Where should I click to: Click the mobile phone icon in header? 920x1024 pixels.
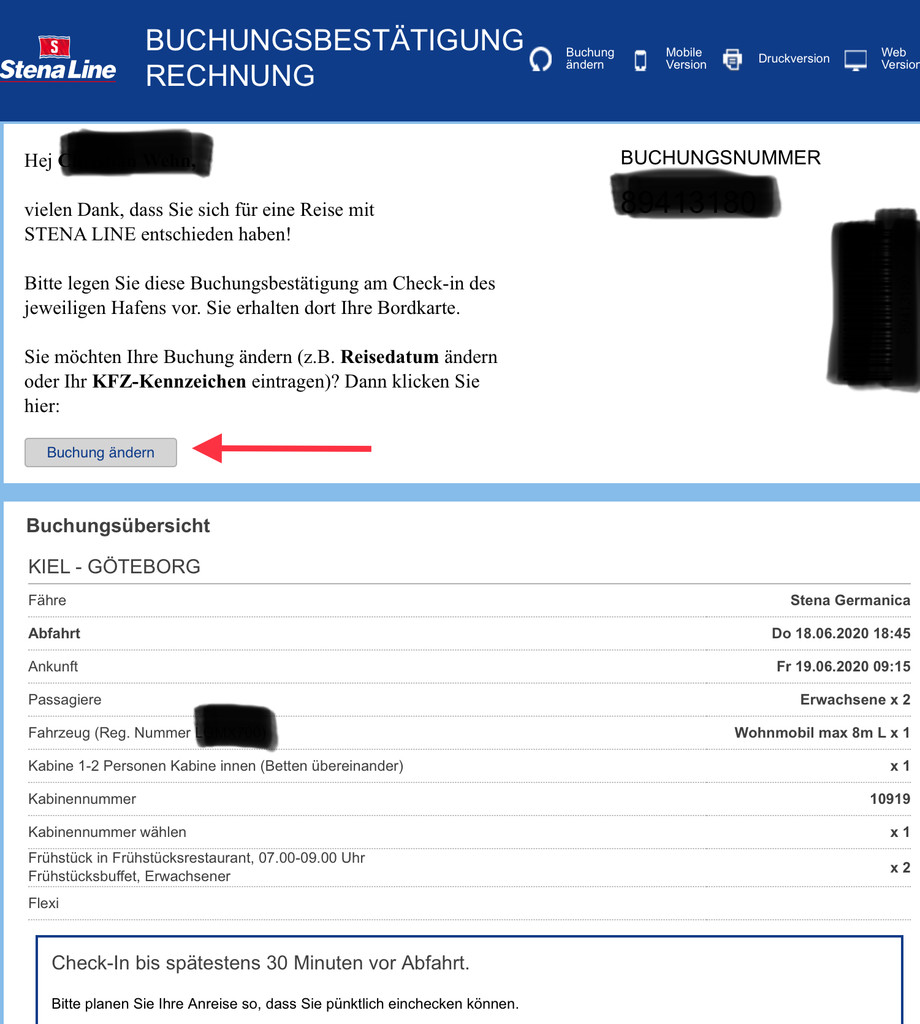(x=641, y=60)
